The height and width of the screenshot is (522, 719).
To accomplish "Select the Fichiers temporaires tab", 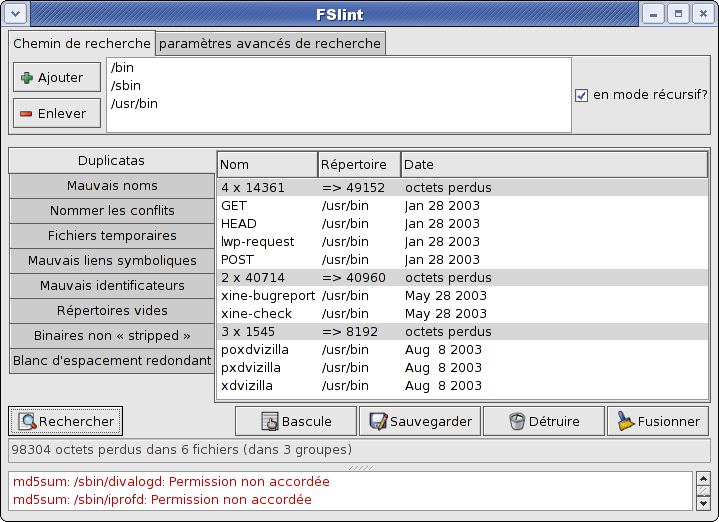I will [x=112, y=236].
